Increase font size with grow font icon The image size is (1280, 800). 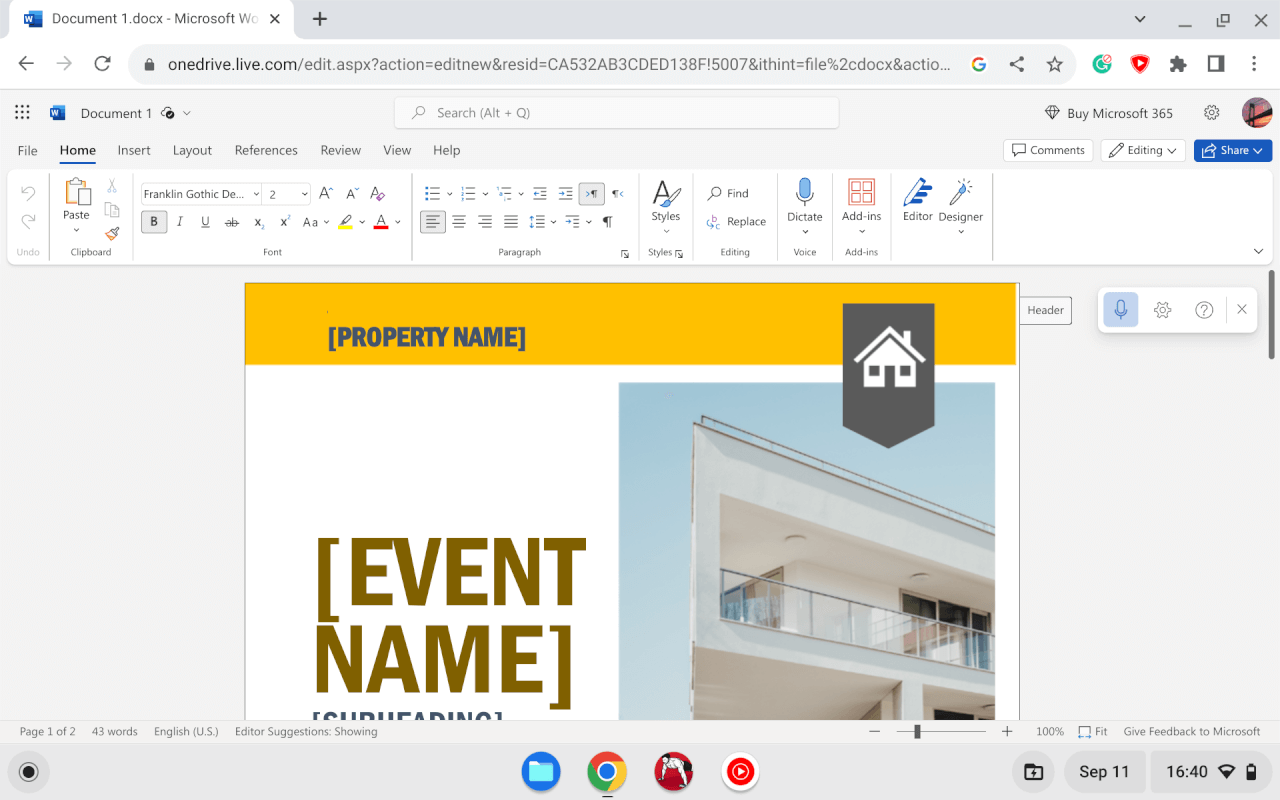coord(326,194)
